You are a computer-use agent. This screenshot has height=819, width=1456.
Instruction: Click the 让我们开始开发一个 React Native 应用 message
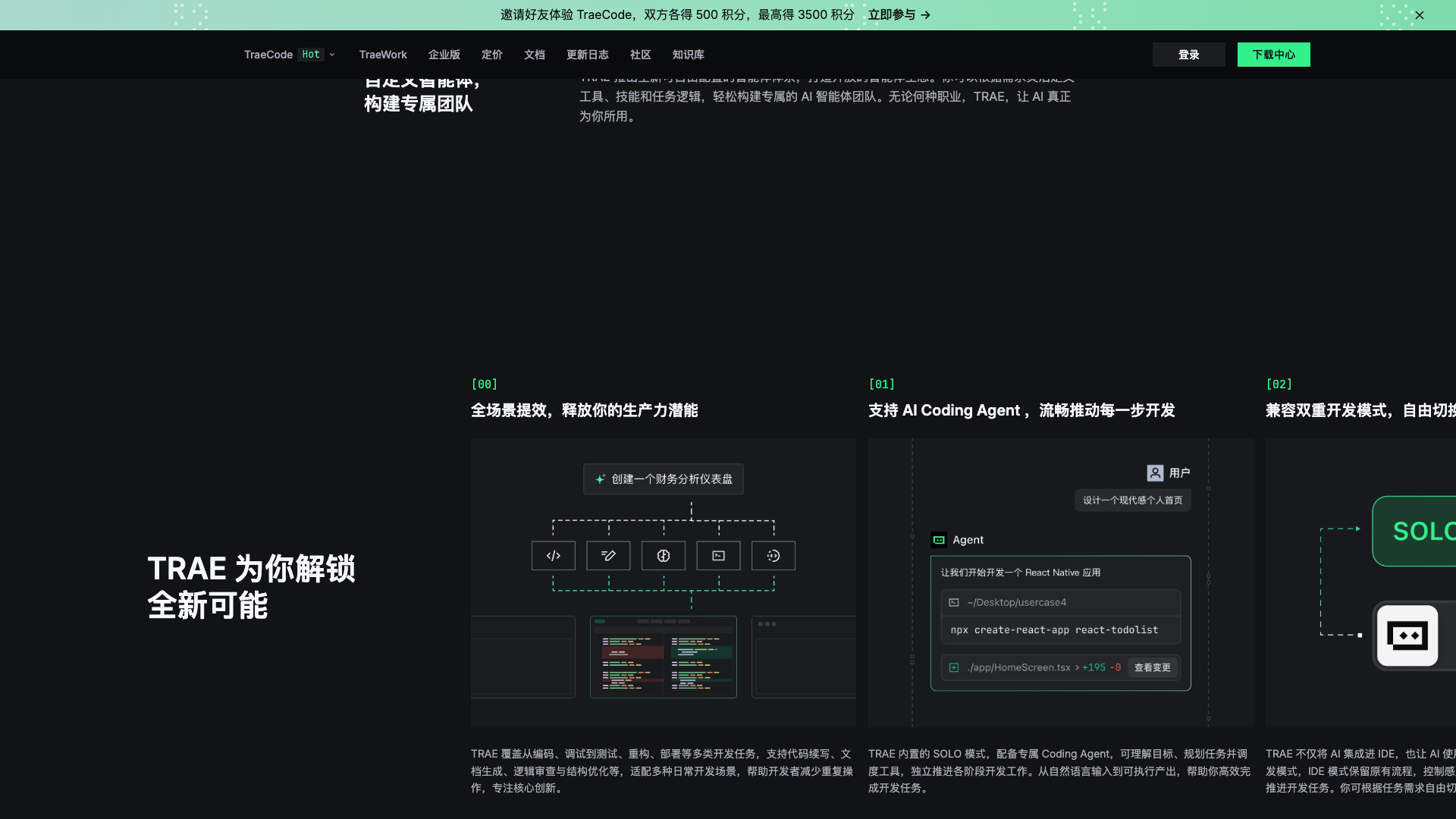pos(1021,573)
